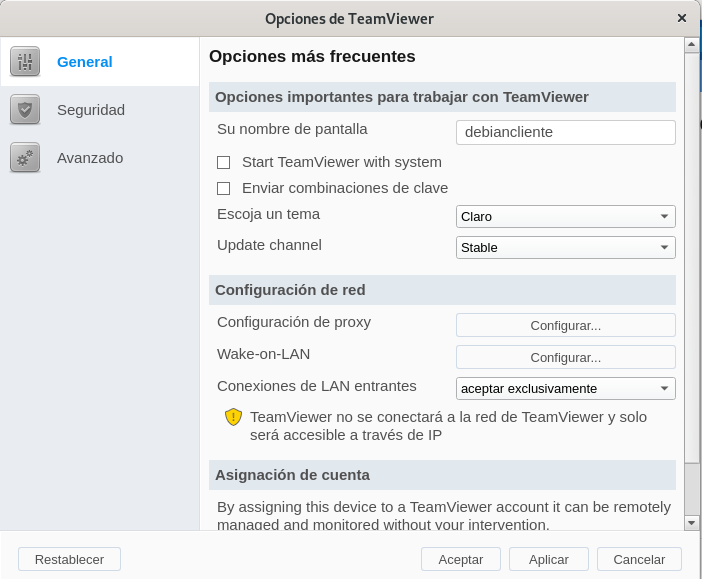Click the Wake-on-LAN label

263,354
